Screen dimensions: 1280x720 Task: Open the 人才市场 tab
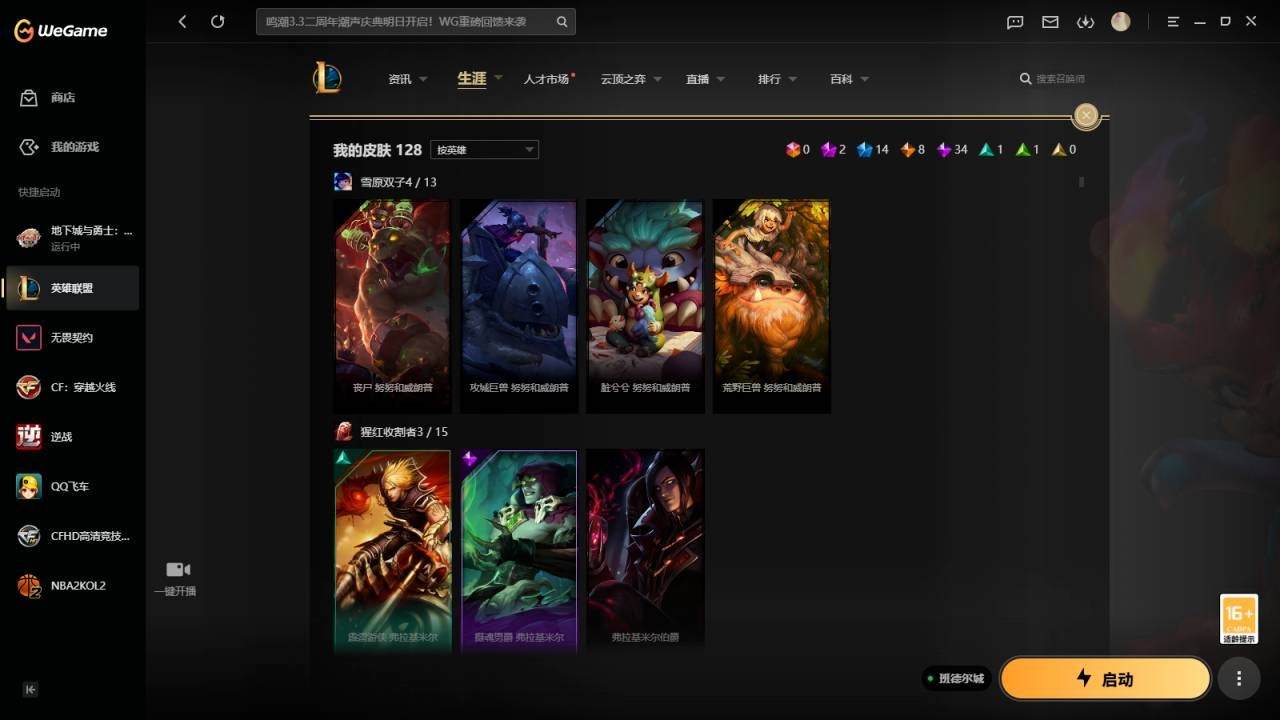click(546, 79)
